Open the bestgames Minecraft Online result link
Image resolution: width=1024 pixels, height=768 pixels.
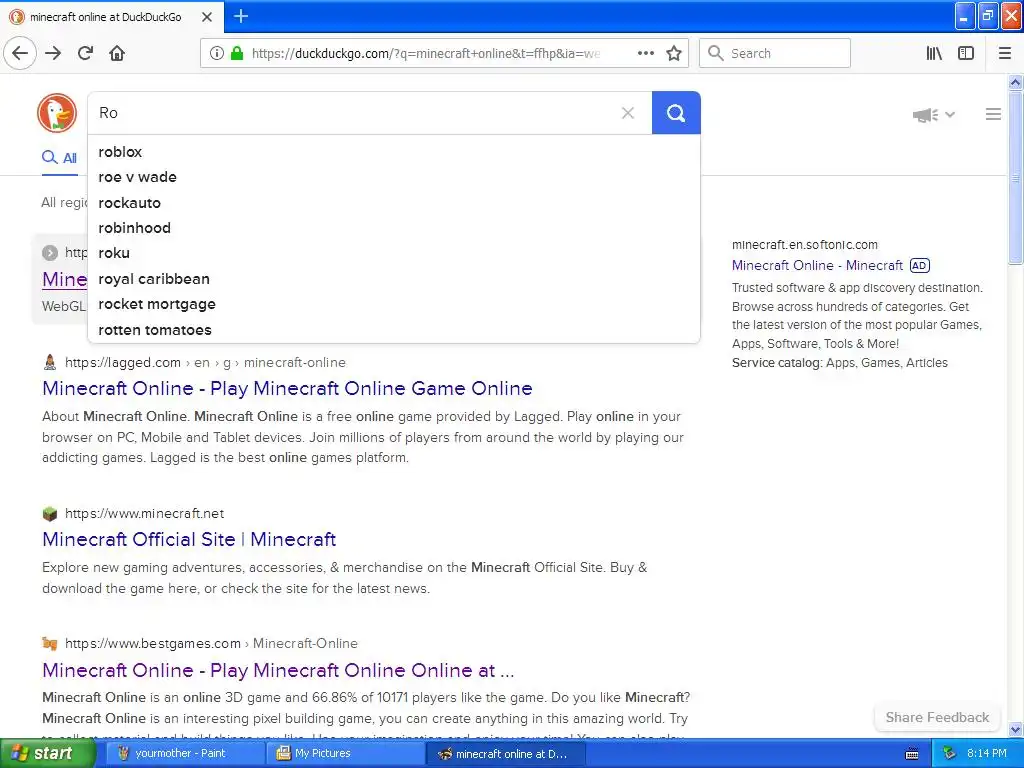tap(278, 671)
